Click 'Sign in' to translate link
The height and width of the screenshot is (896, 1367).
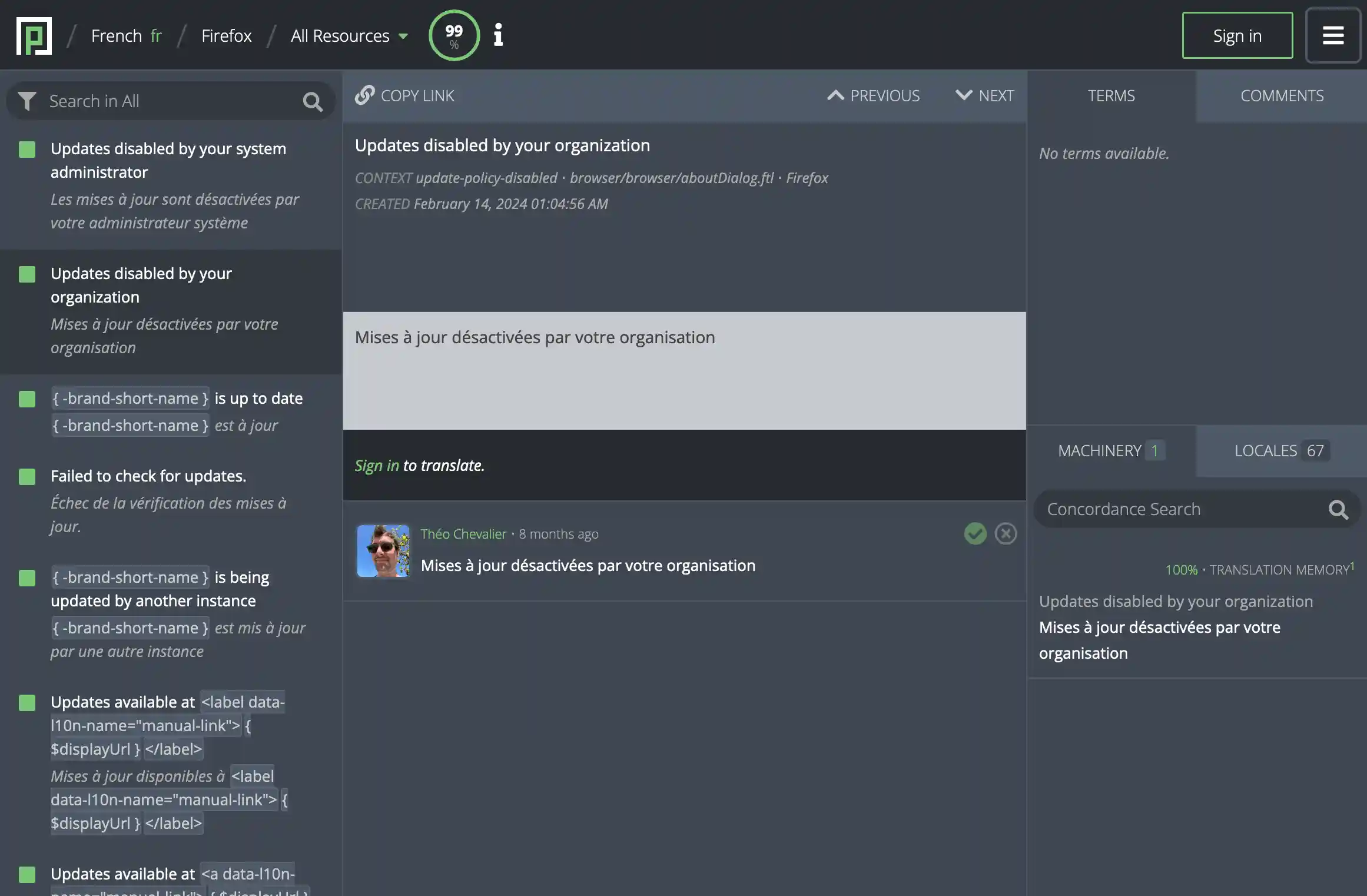377,465
